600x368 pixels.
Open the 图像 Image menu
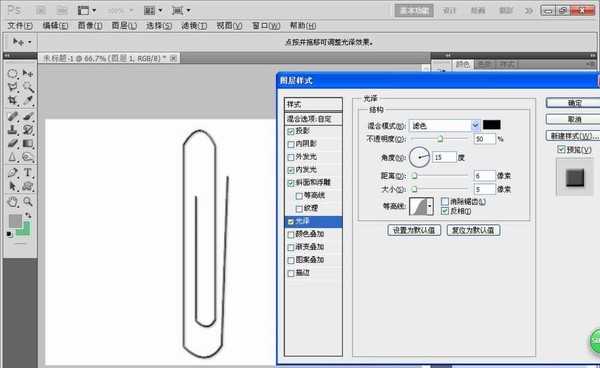pyautogui.click(x=90, y=26)
